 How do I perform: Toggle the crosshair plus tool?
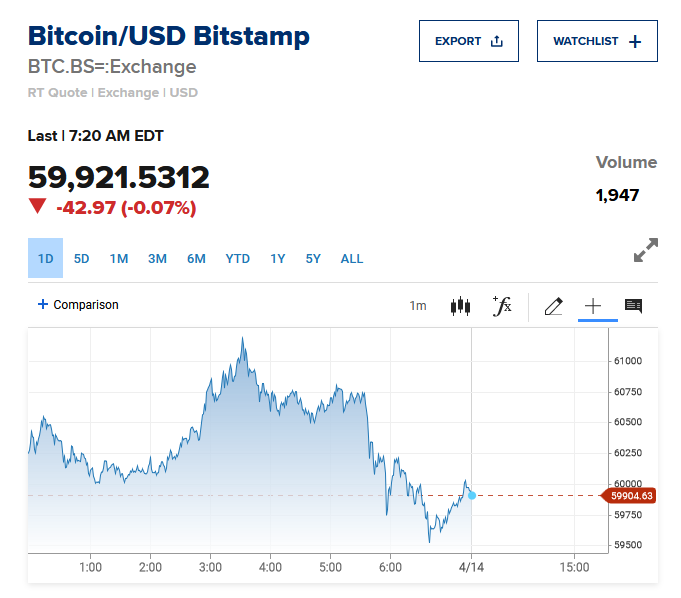pyautogui.click(x=593, y=306)
